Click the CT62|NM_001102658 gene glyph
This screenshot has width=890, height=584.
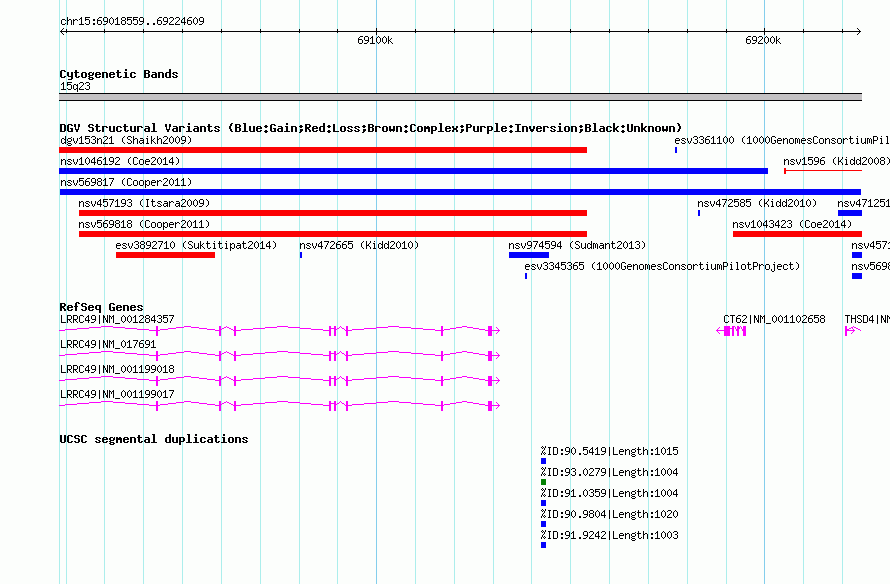731,331
